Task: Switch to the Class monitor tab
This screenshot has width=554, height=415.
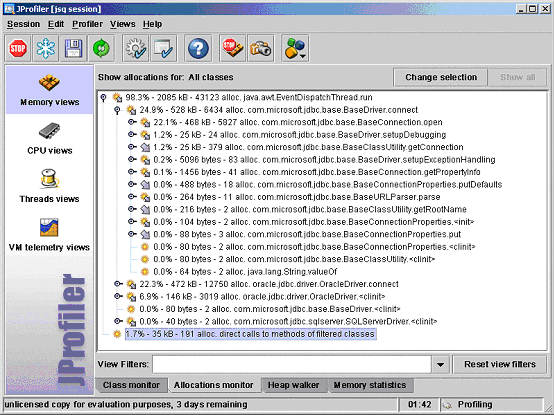Action: [x=131, y=385]
